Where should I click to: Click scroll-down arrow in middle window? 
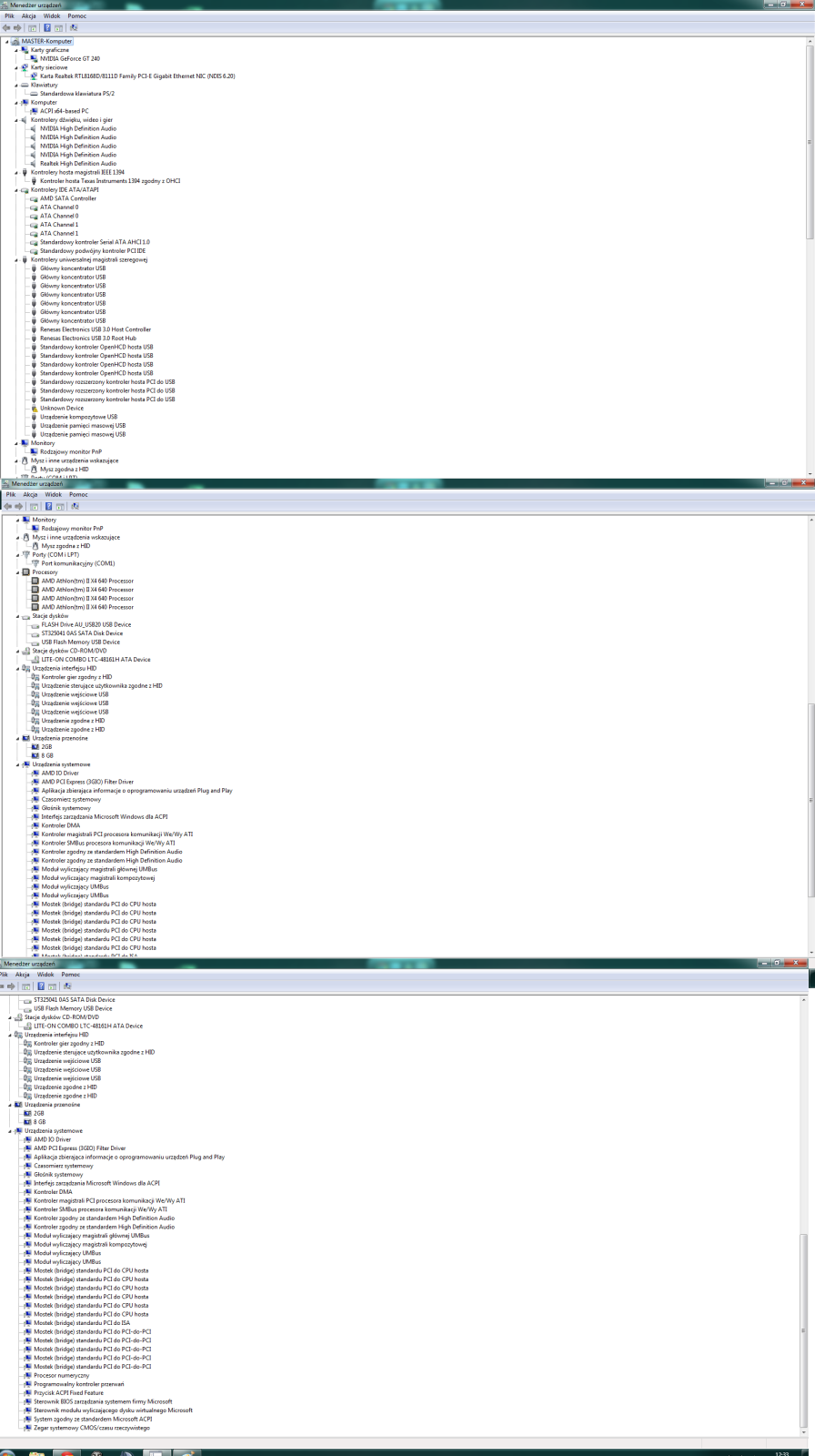click(x=810, y=952)
